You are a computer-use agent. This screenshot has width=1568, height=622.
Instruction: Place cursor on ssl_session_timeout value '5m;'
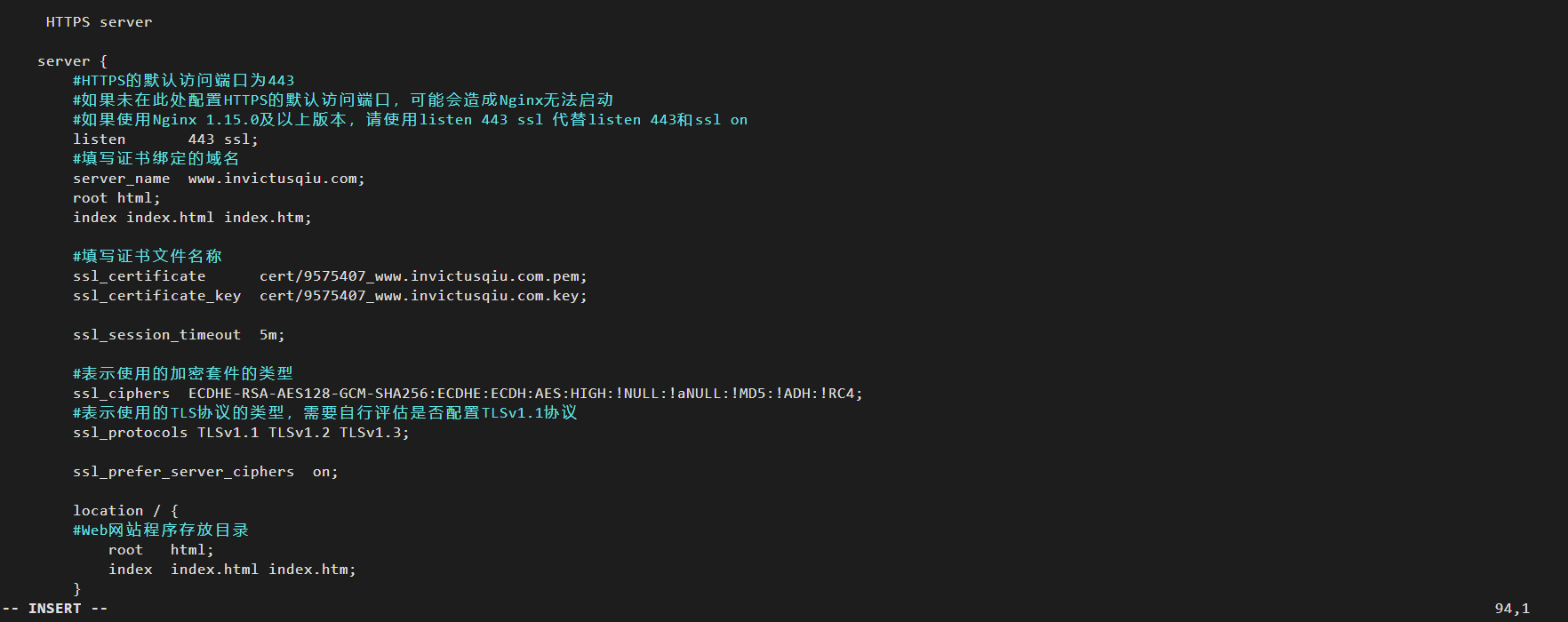[271, 335]
